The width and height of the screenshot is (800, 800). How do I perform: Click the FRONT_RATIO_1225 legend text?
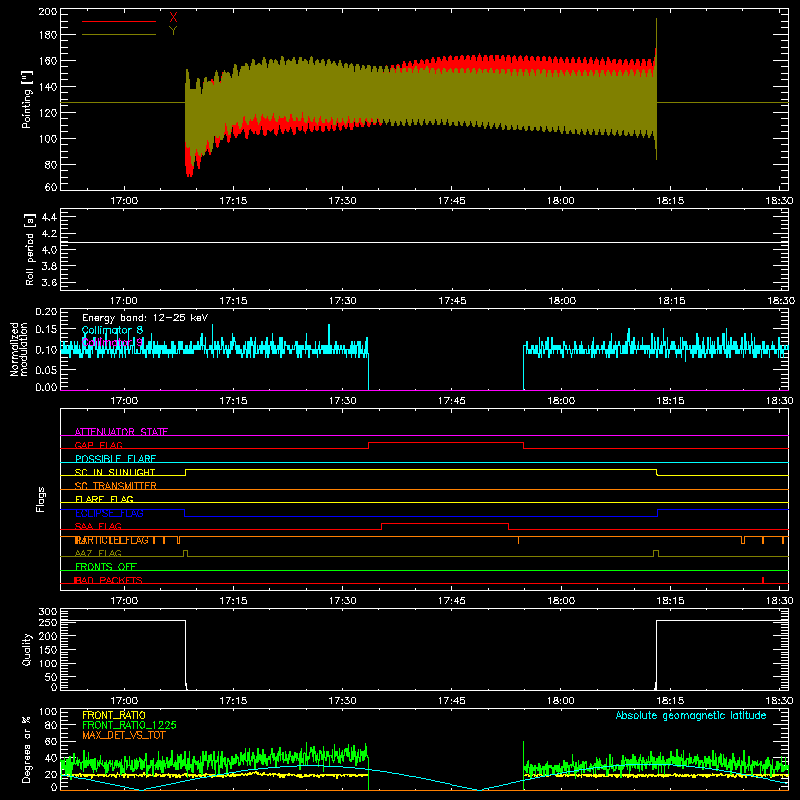pos(130,725)
